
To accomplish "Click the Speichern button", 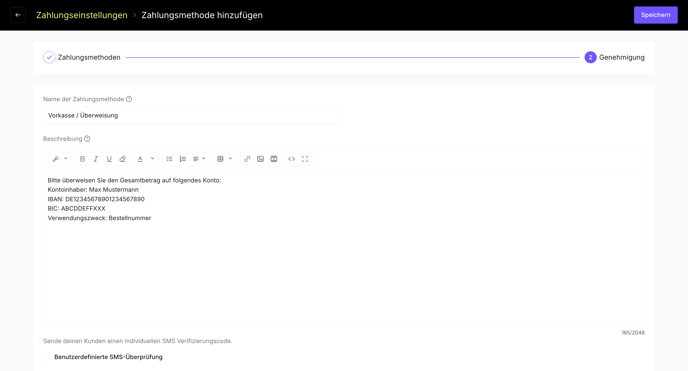I will pyautogui.click(x=656, y=15).
